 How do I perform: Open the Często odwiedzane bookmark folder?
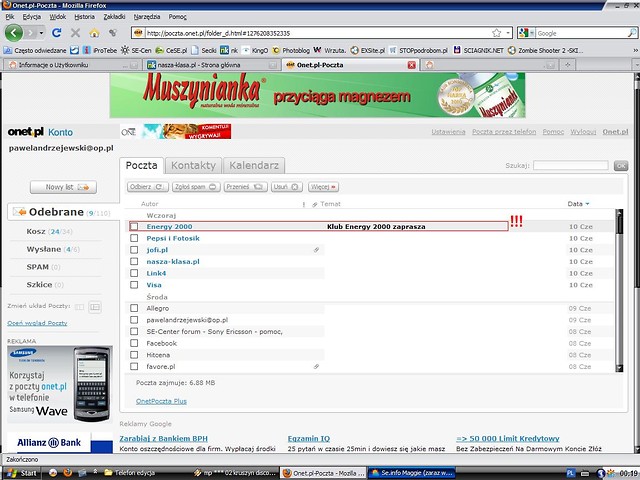35,50
